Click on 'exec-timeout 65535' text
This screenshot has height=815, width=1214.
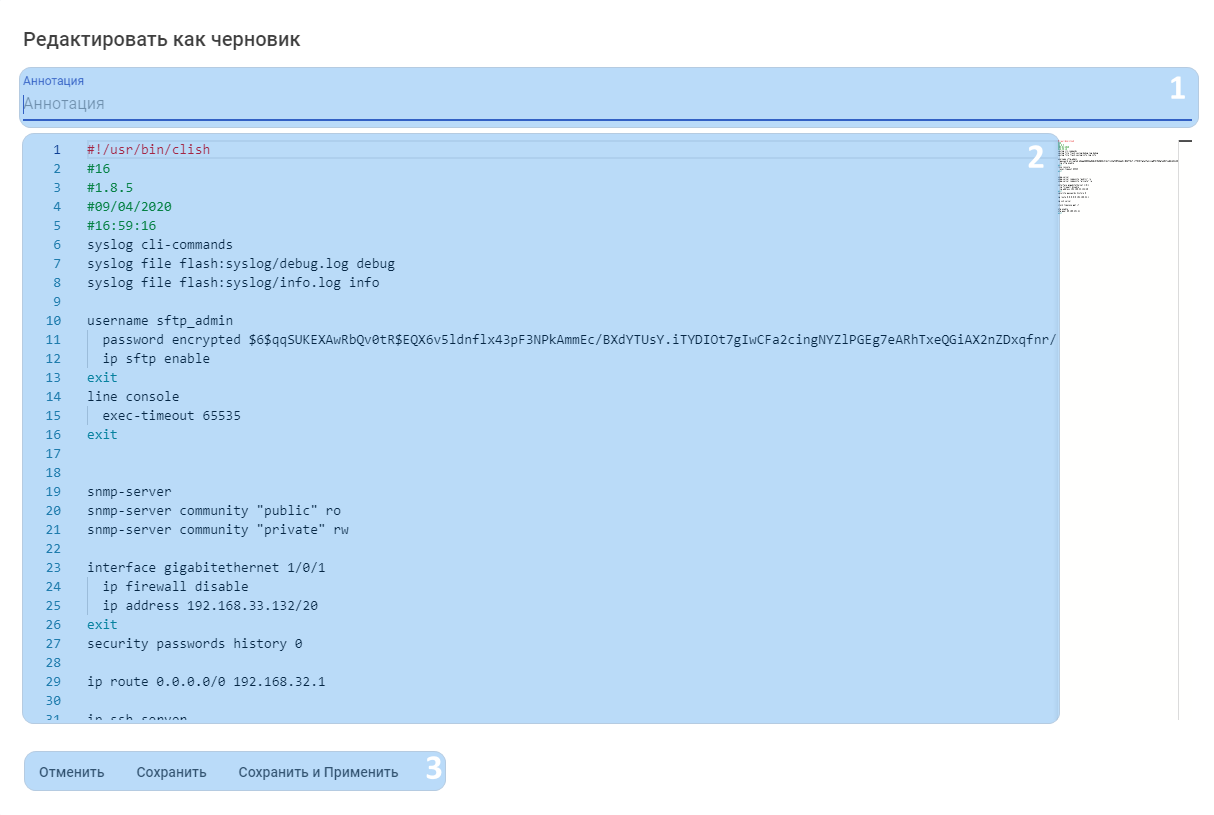[x=171, y=416]
